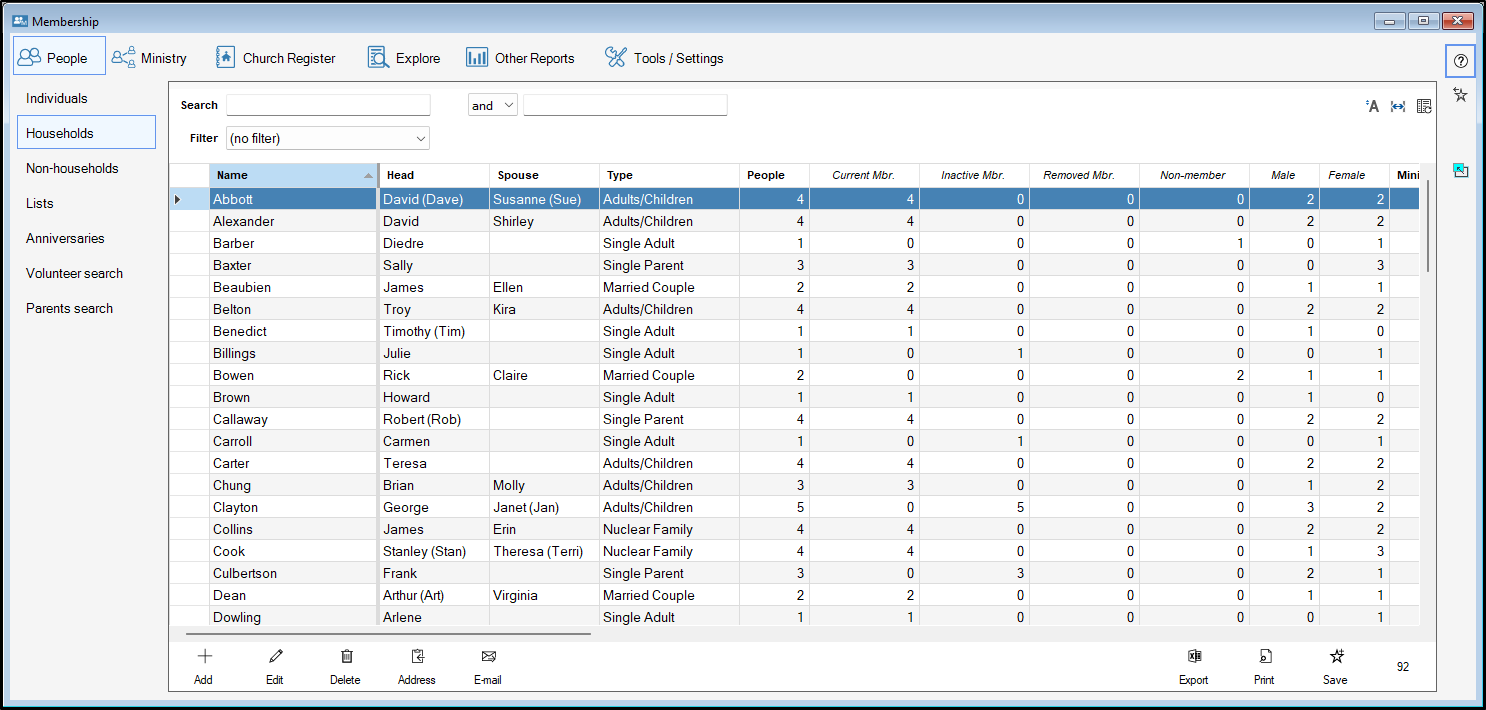1486x710 pixels.
Task: Click the Save star icon
Action: pos(1335,657)
